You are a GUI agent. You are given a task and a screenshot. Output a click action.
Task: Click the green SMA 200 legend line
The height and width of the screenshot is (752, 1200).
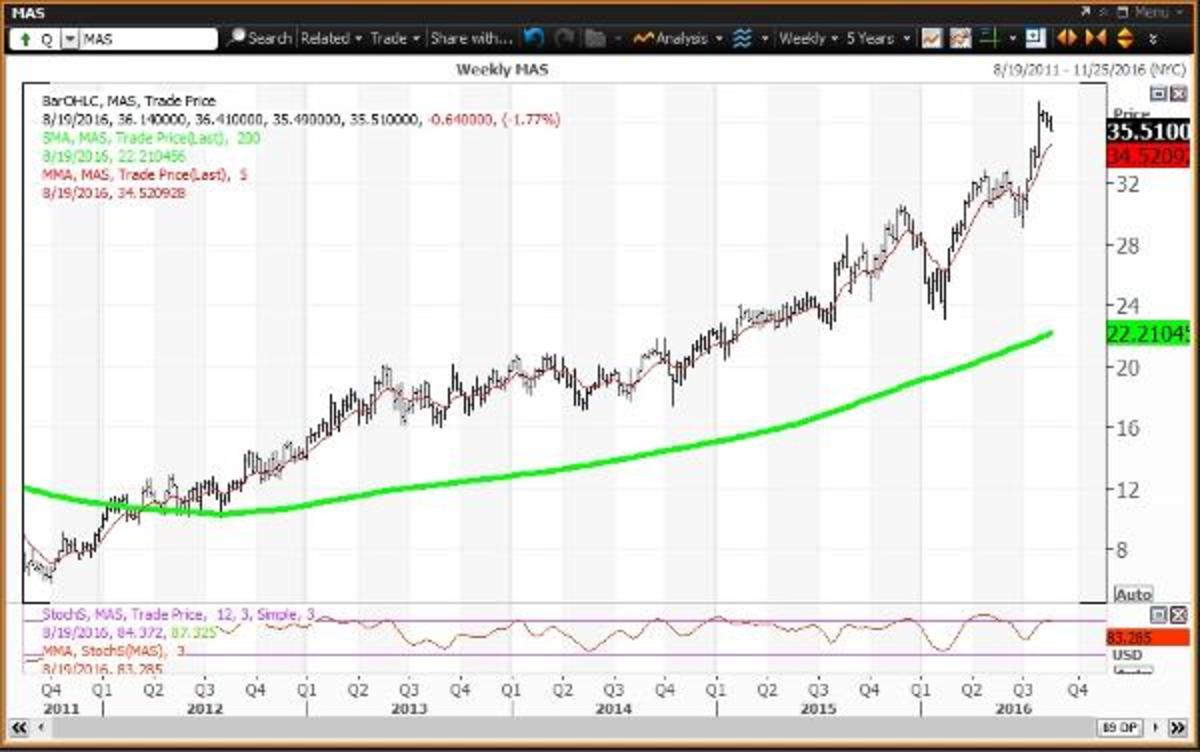[151, 137]
